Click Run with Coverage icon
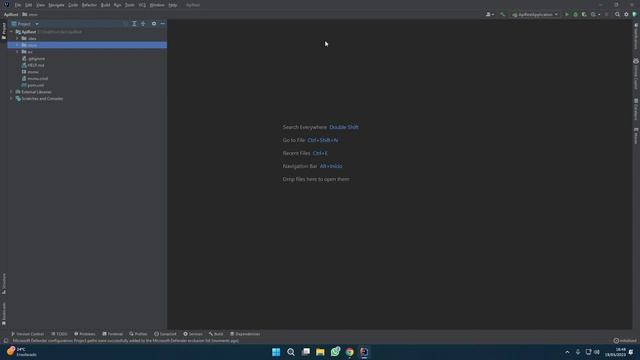Screen dimensions: 640x360 click(x=584, y=14)
